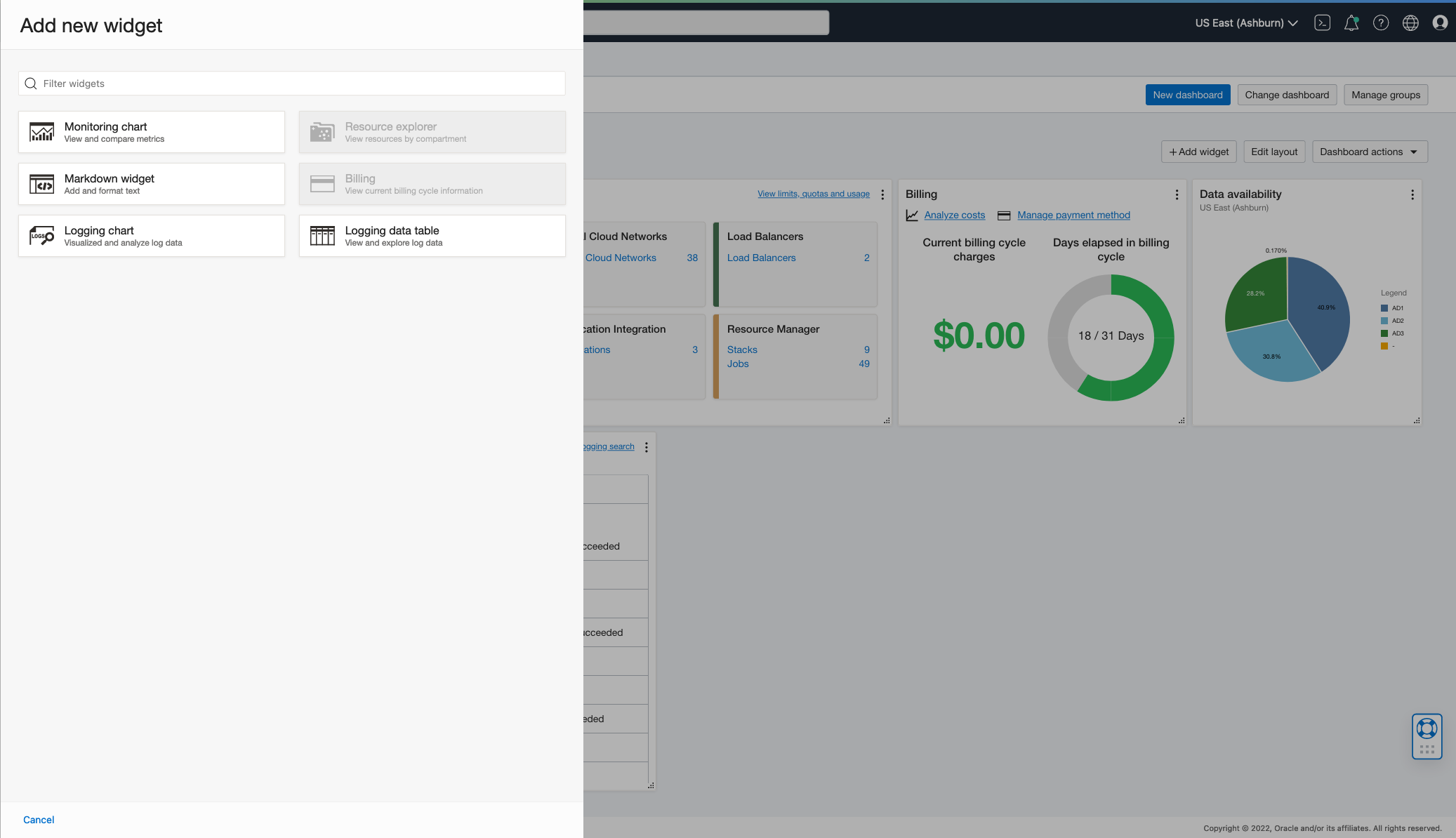Select the Monitoring chart widget icon
Screen dimensions: 1456x838
[41, 131]
